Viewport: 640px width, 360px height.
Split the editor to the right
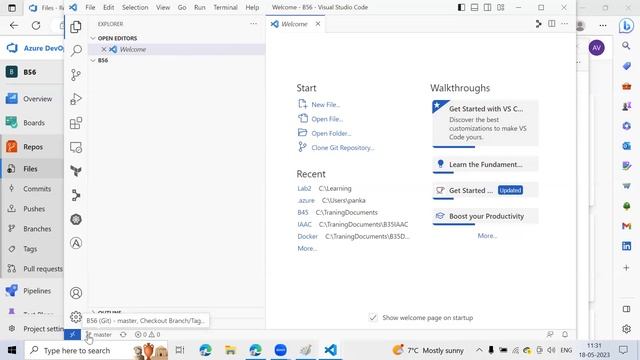(x=551, y=24)
